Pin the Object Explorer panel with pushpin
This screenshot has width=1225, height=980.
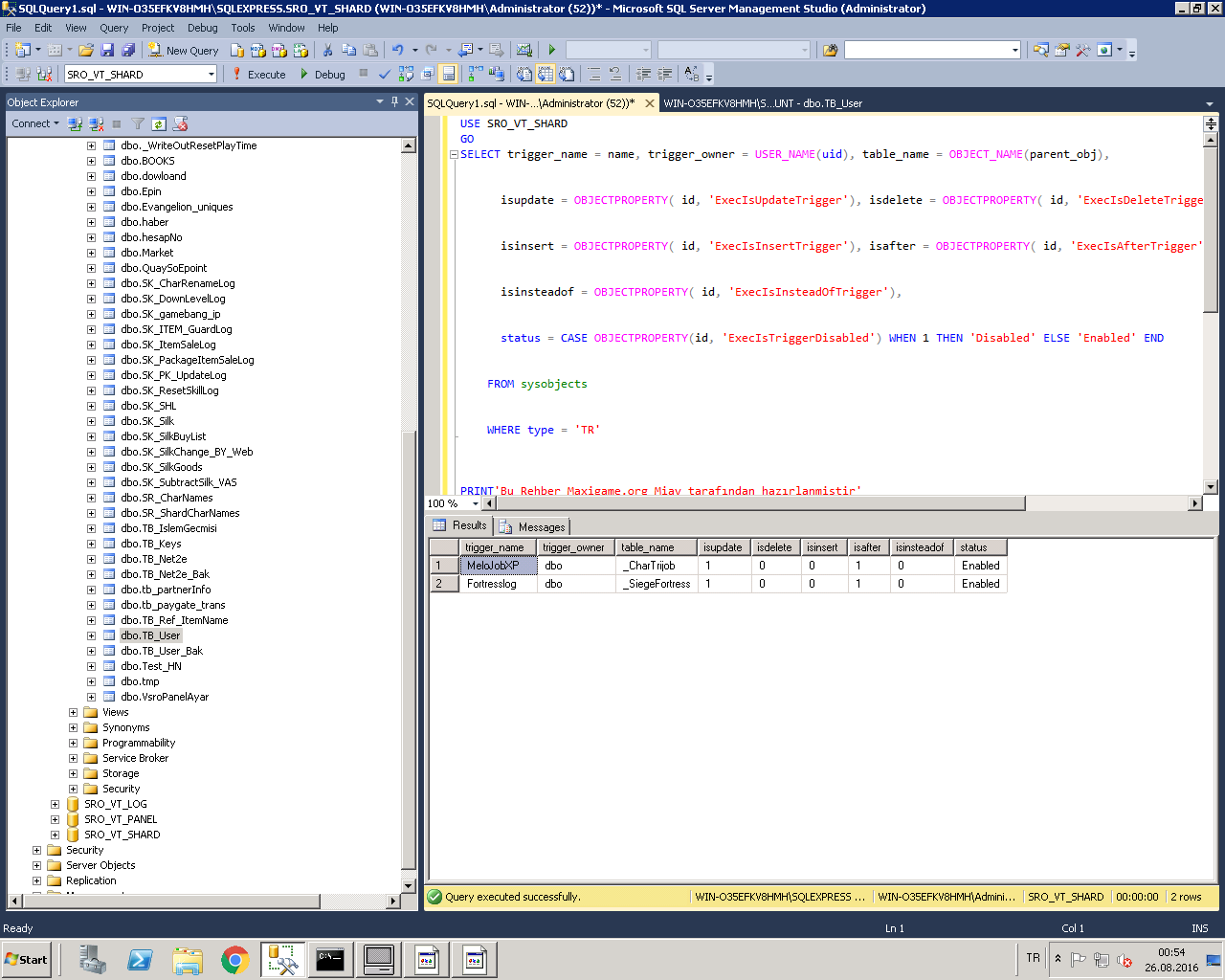[x=394, y=101]
